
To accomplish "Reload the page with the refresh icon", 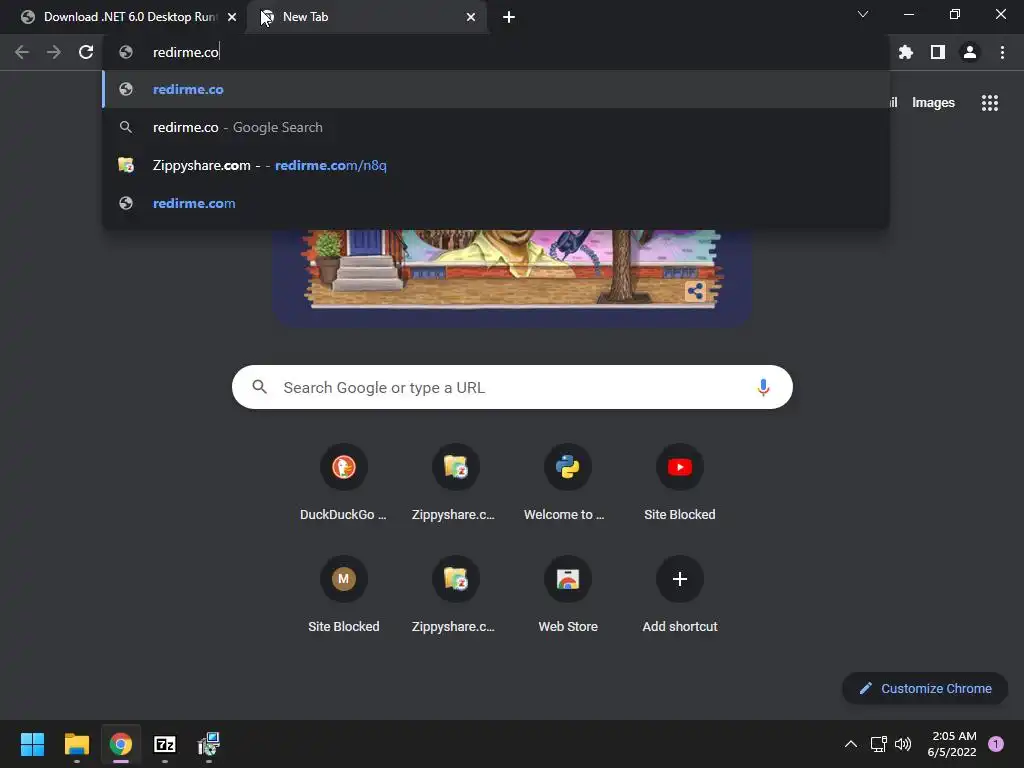I will [x=86, y=52].
